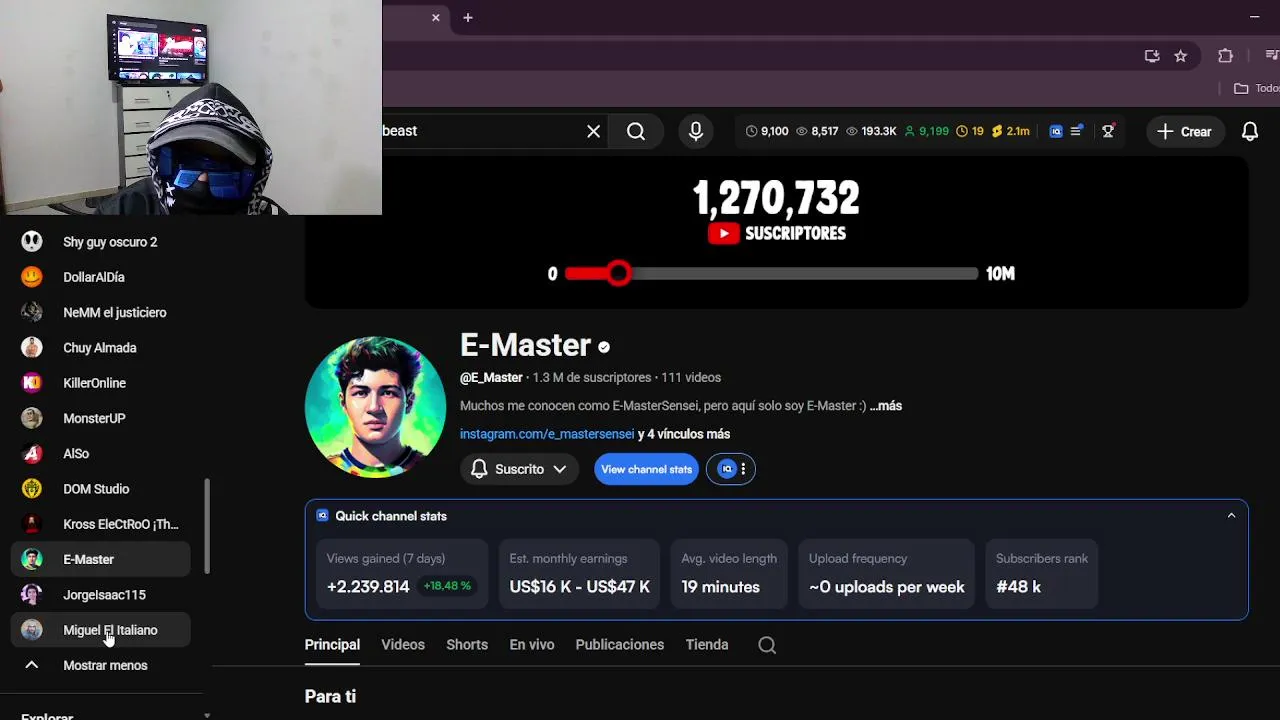This screenshot has width=1280, height=720.
Task: Show y 4 vínculos más links
Action: point(684,434)
